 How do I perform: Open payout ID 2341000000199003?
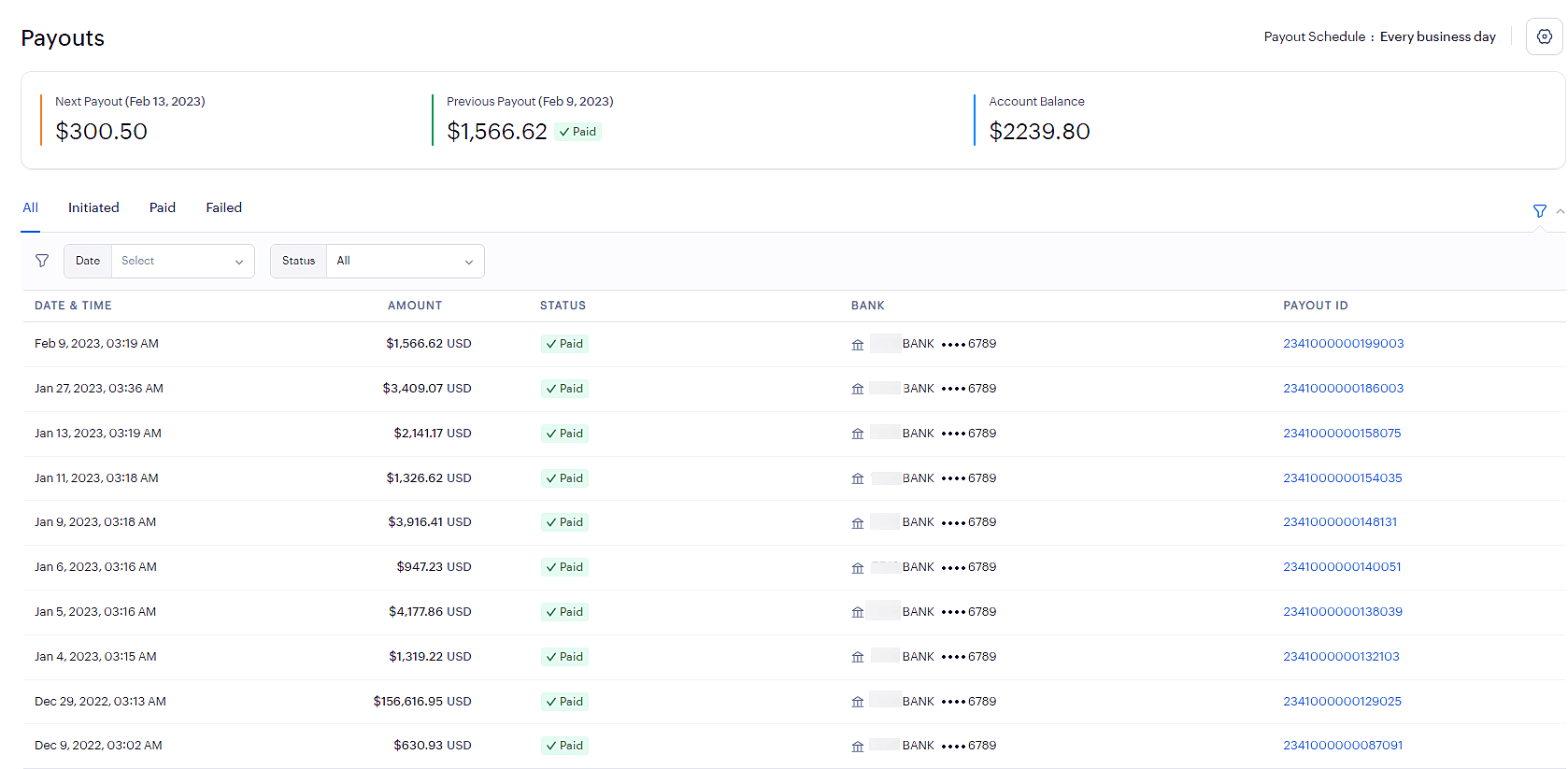click(x=1343, y=344)
